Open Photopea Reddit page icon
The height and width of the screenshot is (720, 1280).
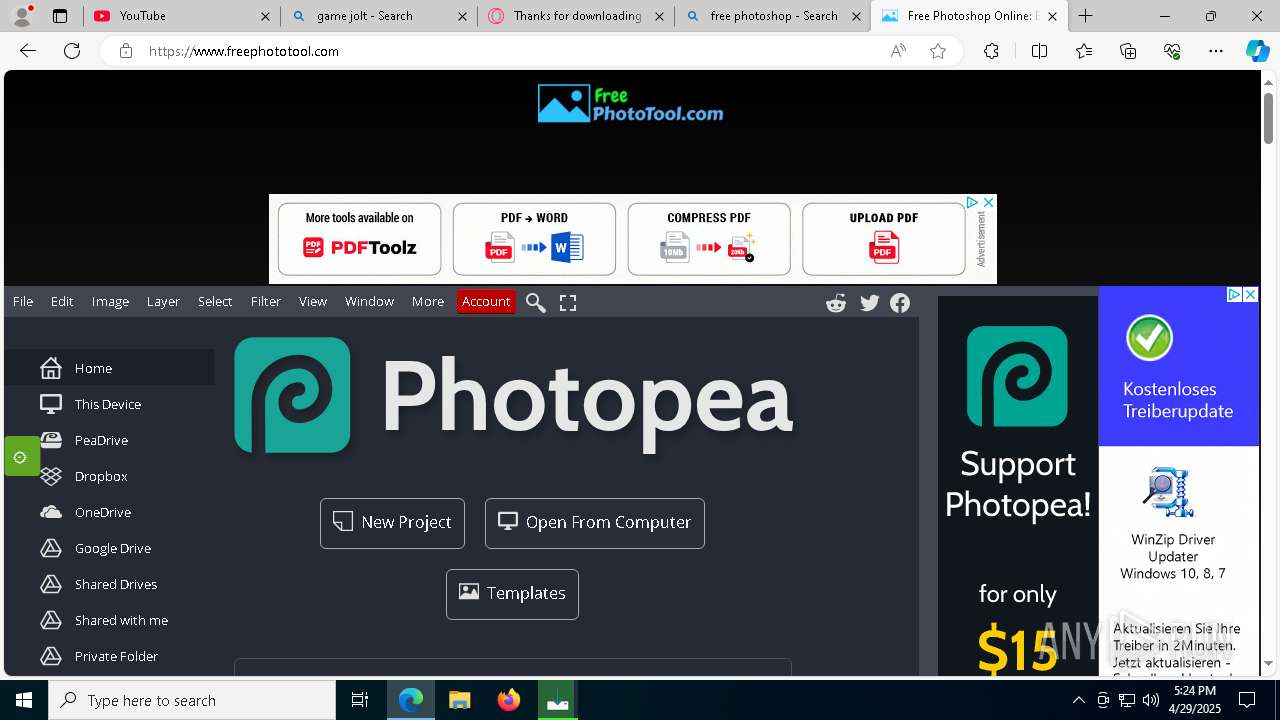click(x=836, y=303)
